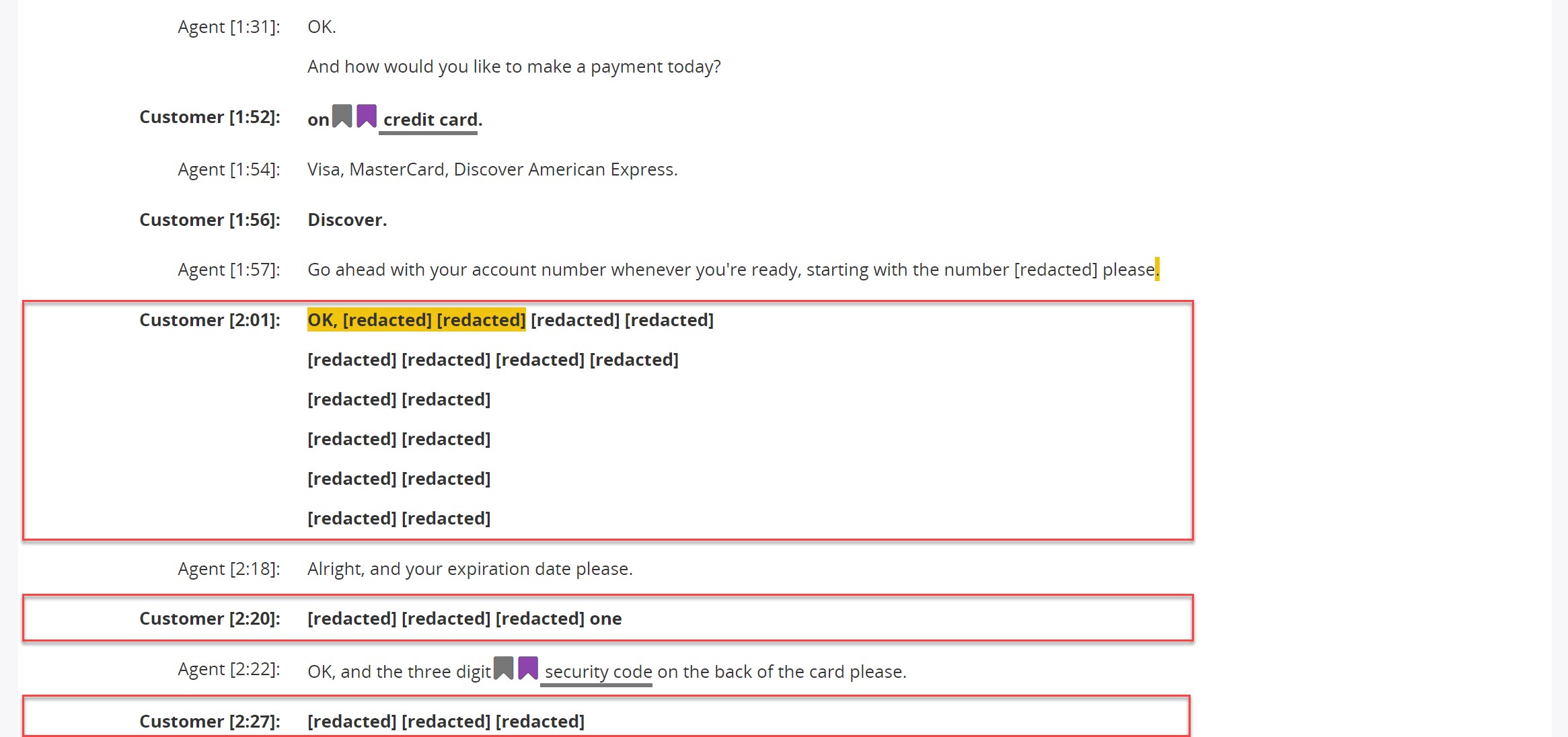Click the yellow highlighted "OK, [redacted] [redacted]" text
This screenshot has height=737, width=1568.
pos(416,320)
